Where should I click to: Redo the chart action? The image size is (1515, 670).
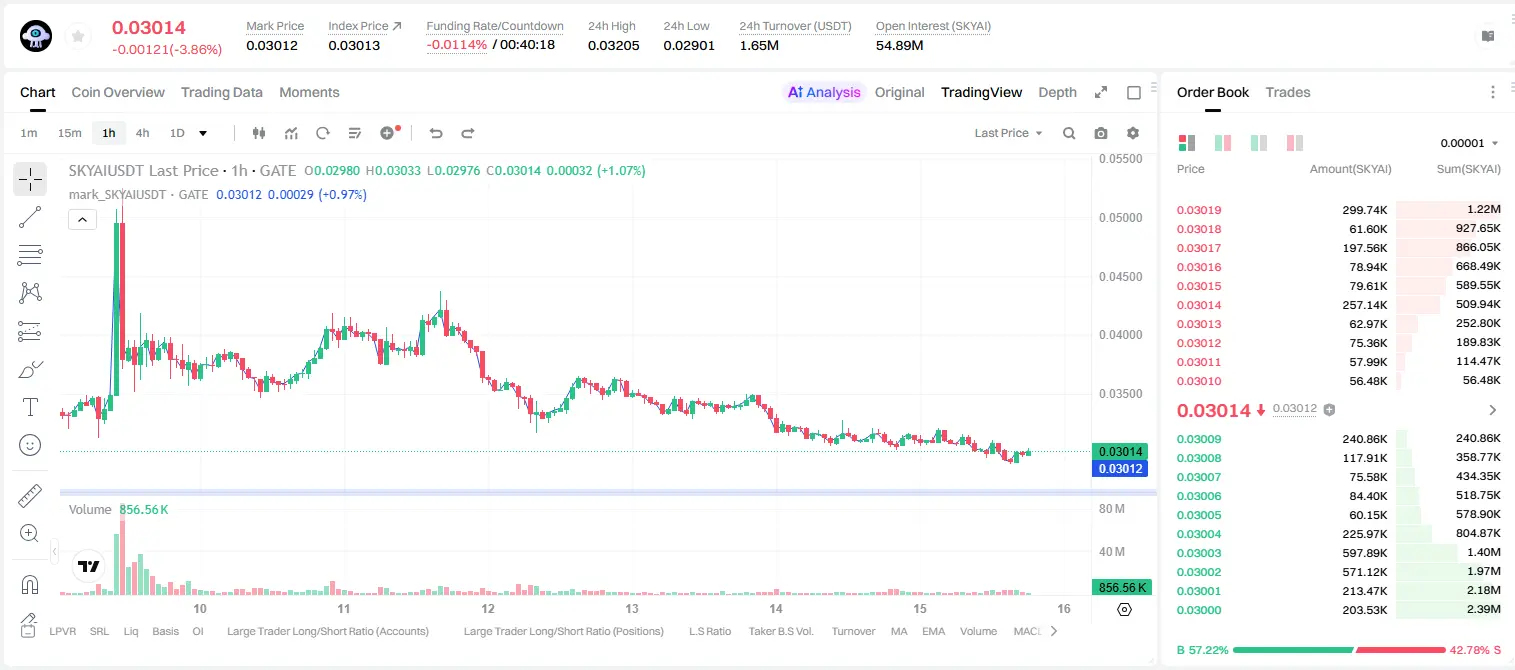467,133
